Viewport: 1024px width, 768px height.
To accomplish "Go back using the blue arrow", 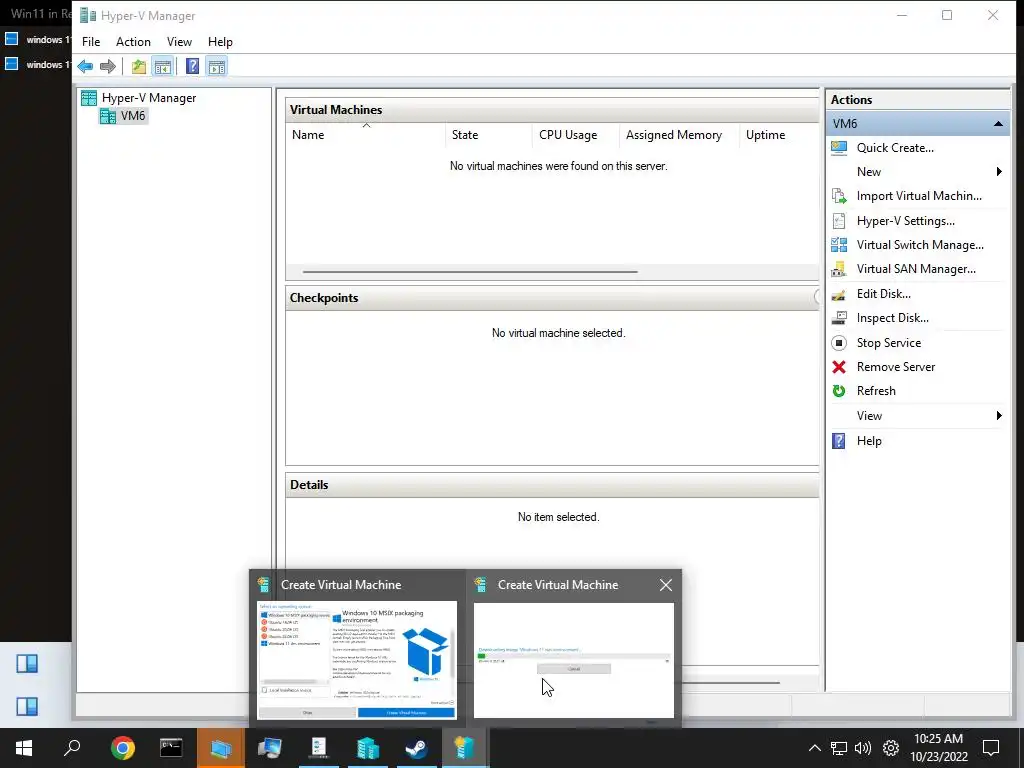I will click(85, 67).
